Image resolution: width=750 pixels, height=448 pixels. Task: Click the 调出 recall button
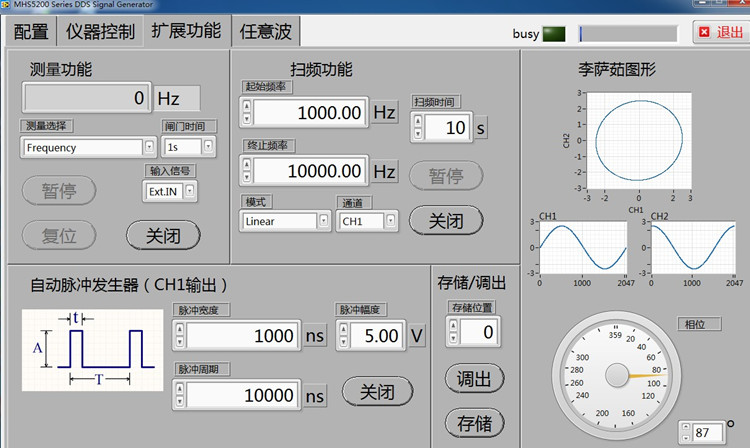(x=474, y=377)
